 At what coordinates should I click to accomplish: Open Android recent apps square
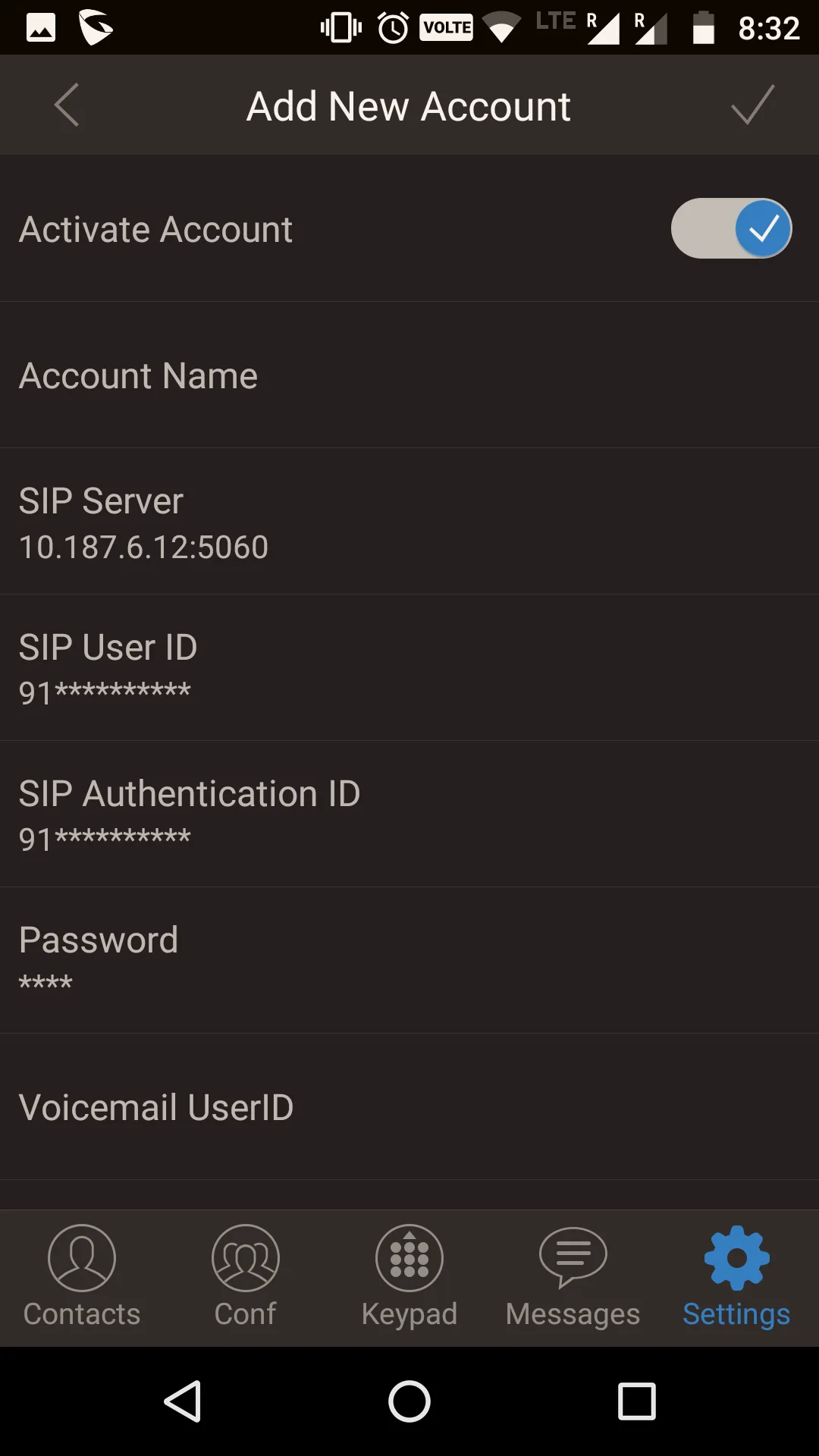tap(637, 1401)
